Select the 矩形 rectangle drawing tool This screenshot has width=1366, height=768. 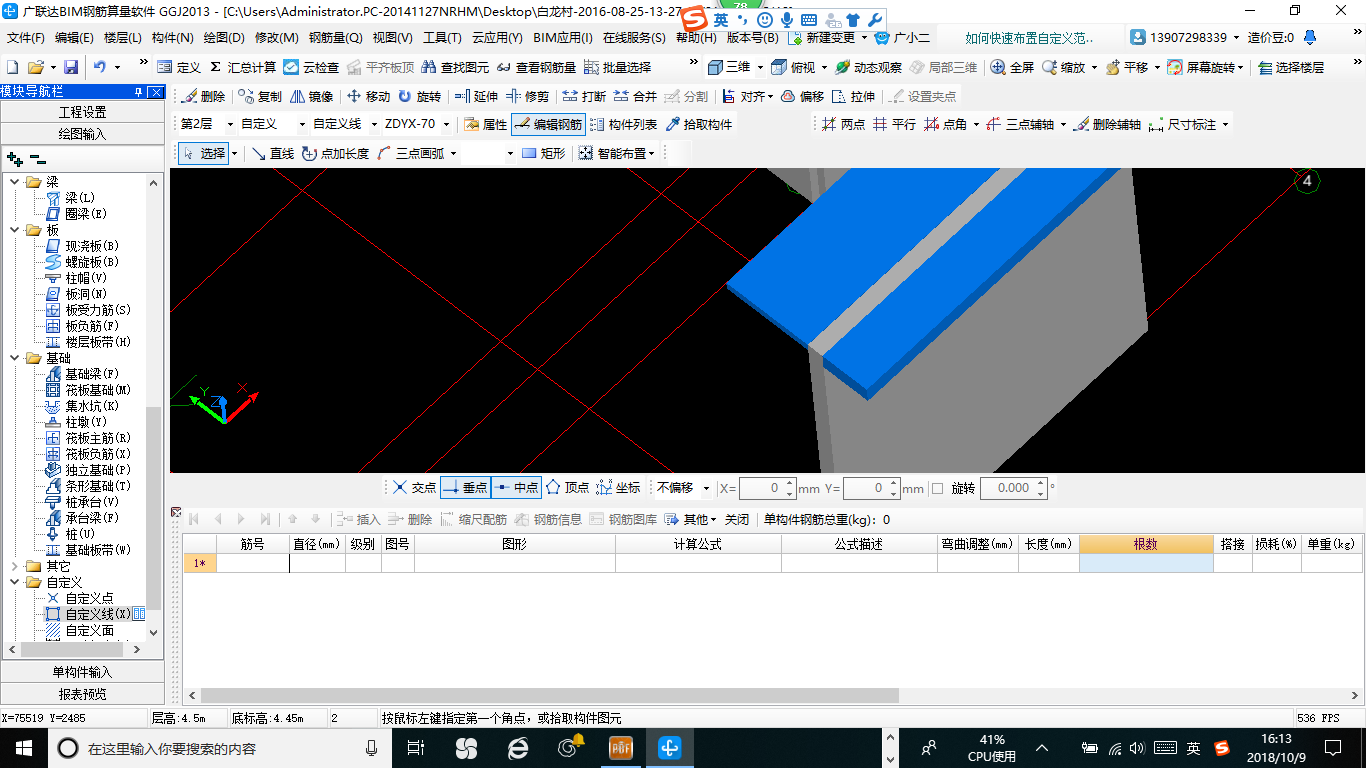pos(543,153)
